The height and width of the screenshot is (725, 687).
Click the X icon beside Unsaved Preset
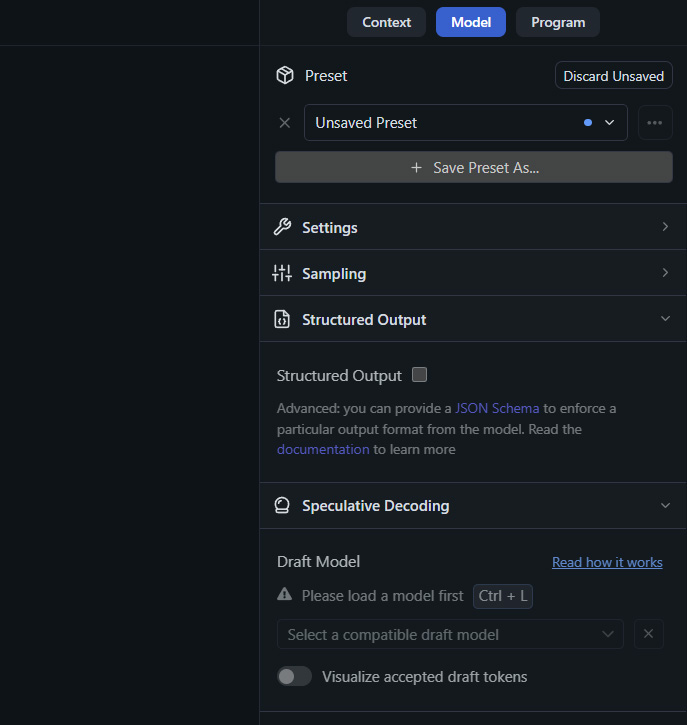pyautogui.click(x=285, y=123)
